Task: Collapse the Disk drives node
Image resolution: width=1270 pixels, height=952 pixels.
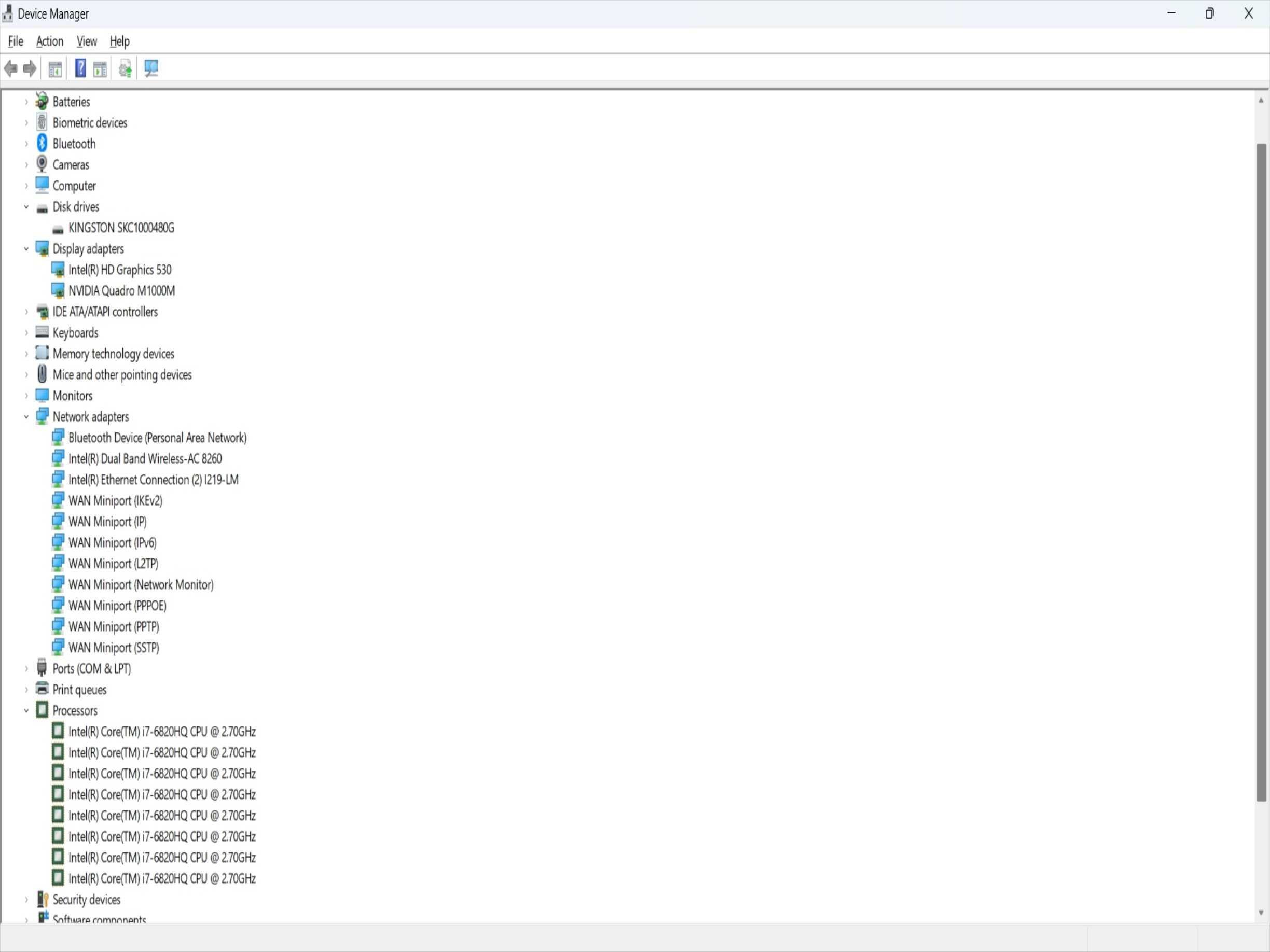Action: click(26, 206)
